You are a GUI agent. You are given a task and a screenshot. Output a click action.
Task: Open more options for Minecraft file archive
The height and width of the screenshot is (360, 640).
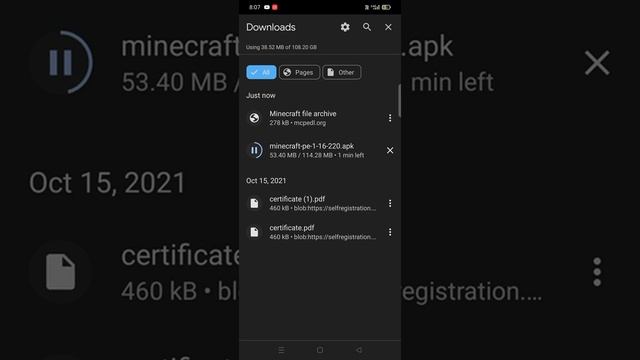coord(390,118)
